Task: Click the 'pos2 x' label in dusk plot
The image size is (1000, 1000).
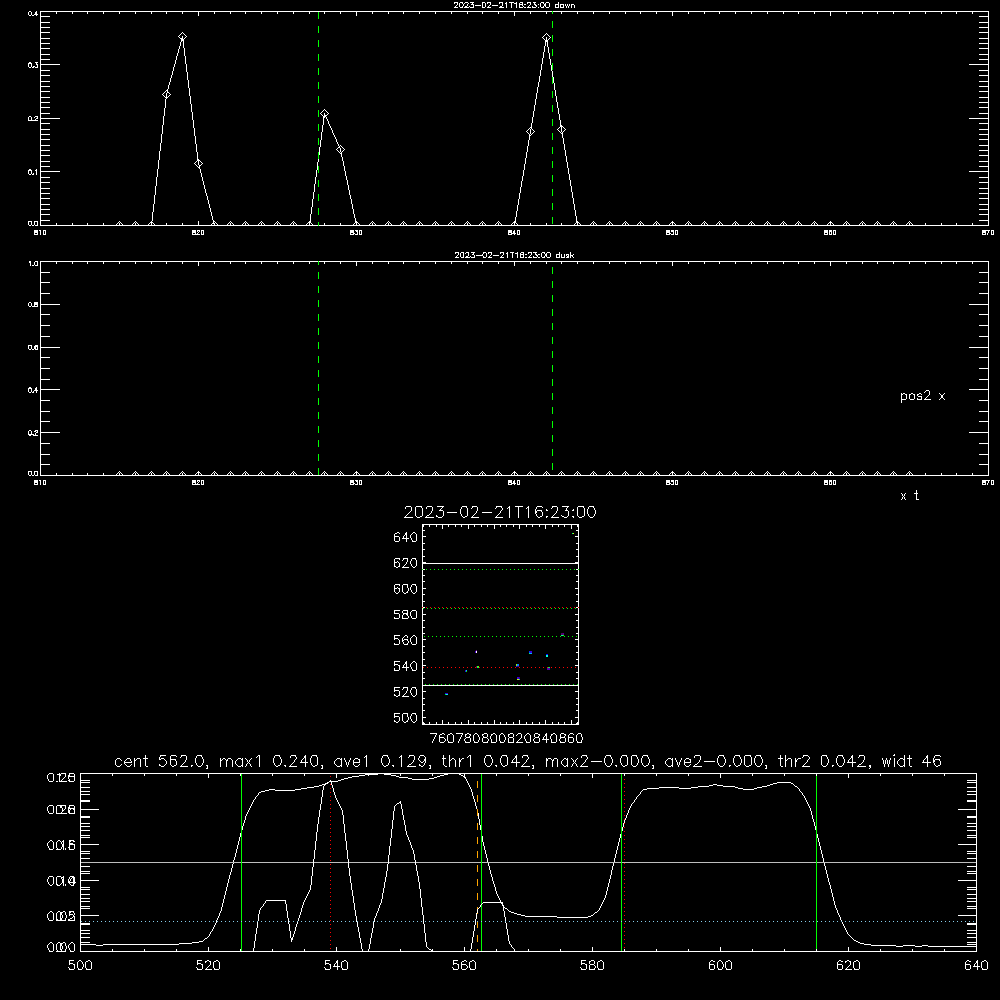Action: [922, 396]
